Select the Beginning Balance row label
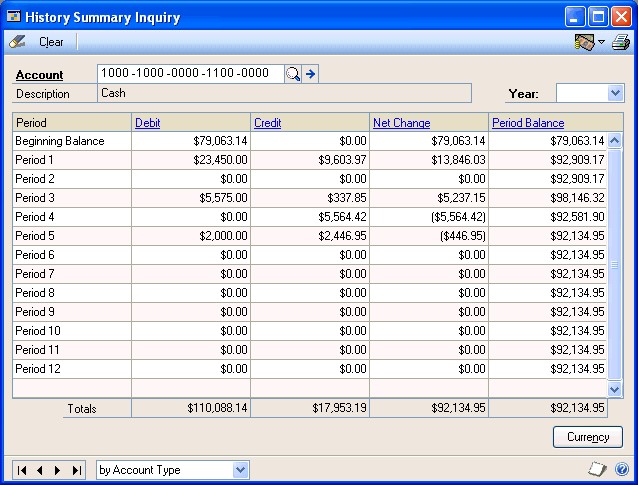This screenshot has width=638, height=485. point(60,141)
